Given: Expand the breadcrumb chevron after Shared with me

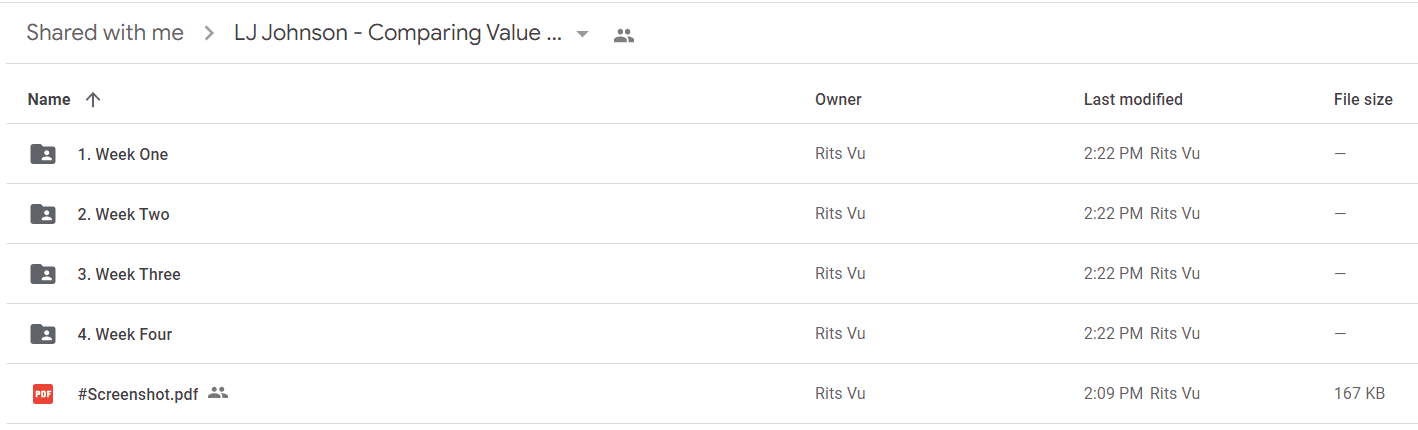Looking at the screenshot, I should click(x=209, y=33).
